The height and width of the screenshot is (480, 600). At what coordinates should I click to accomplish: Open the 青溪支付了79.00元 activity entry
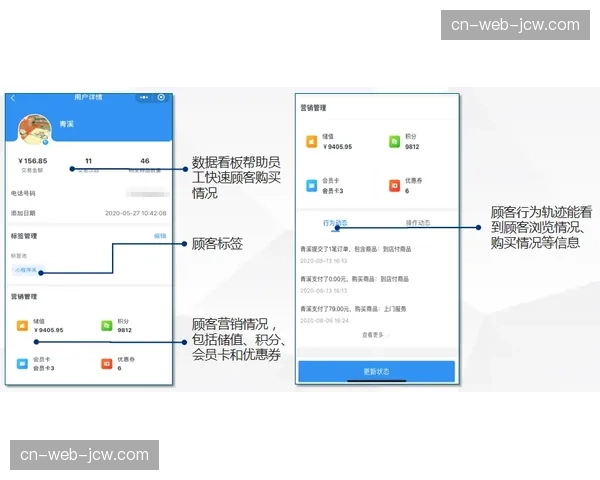(353, 309)
